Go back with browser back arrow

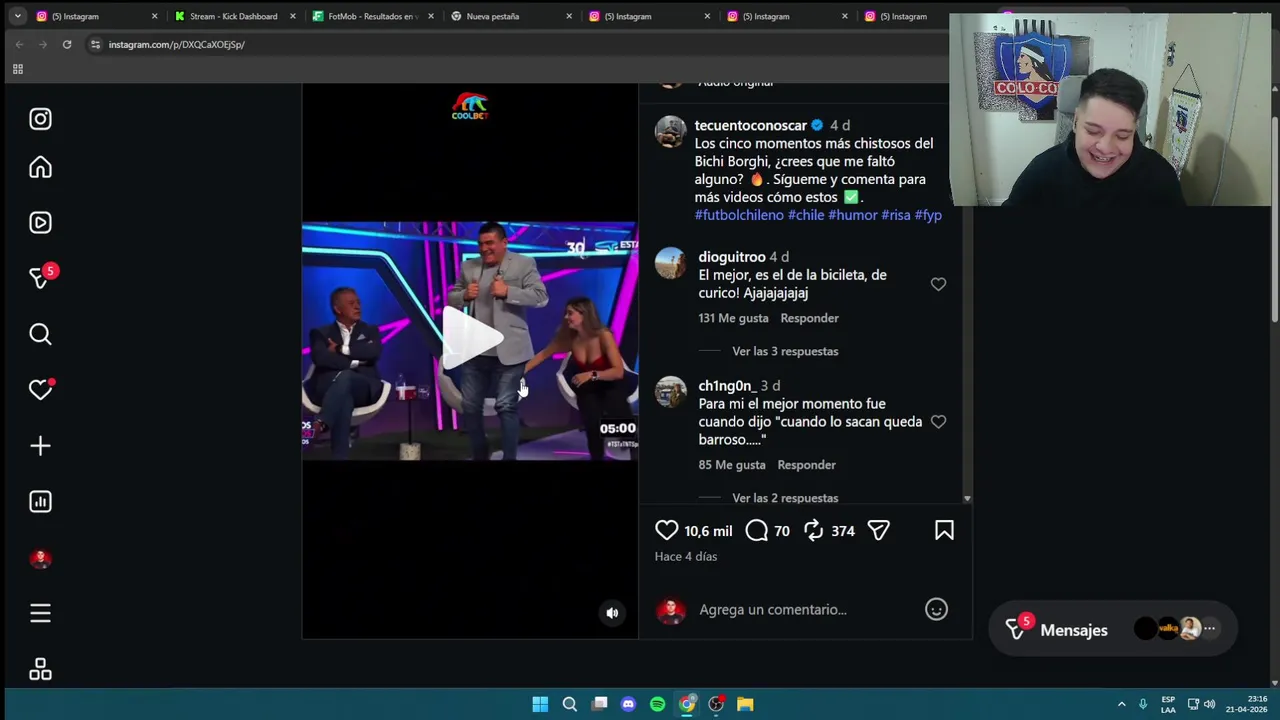(19, 44)
